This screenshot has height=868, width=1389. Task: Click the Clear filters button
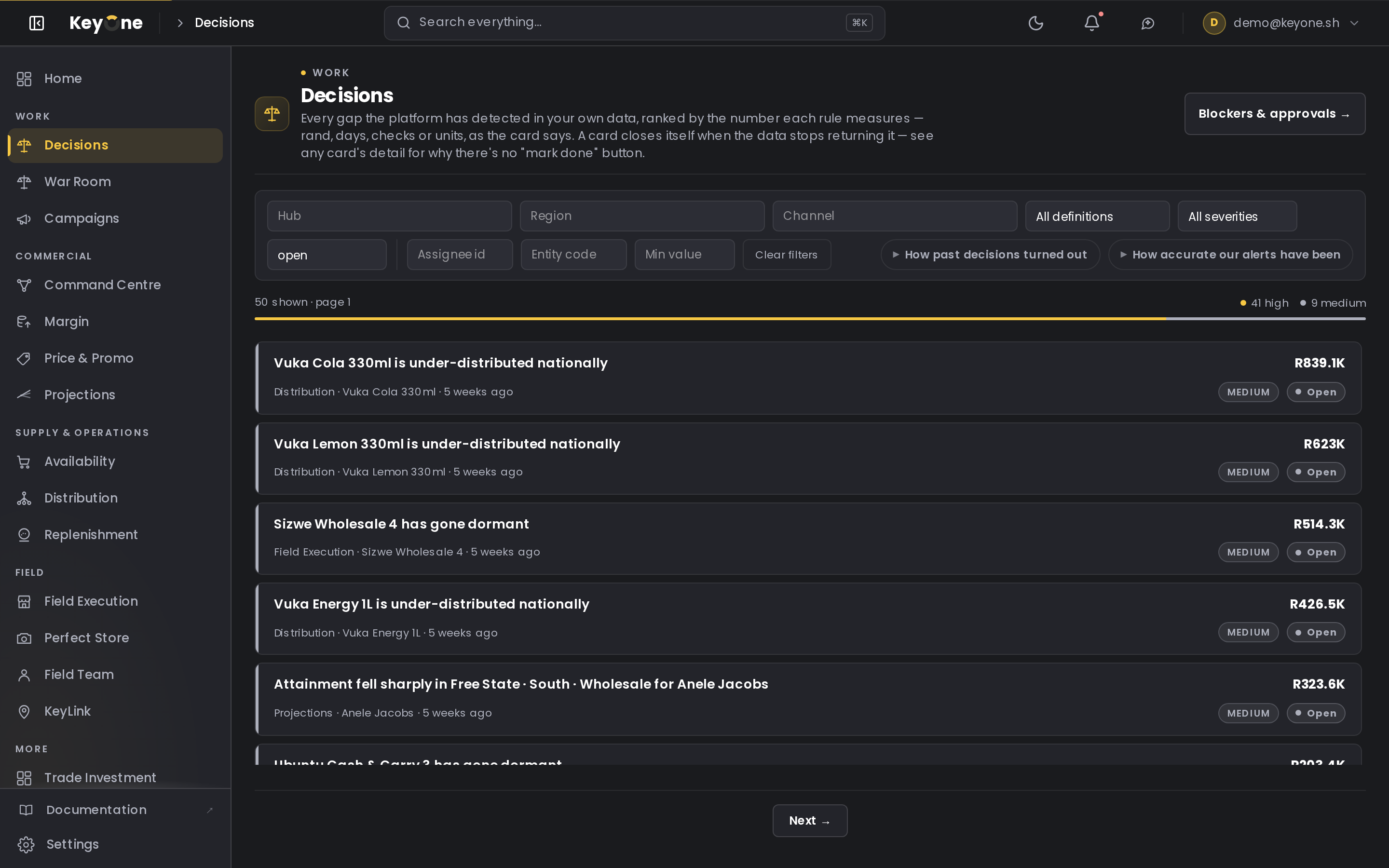(x=786, y=255)
